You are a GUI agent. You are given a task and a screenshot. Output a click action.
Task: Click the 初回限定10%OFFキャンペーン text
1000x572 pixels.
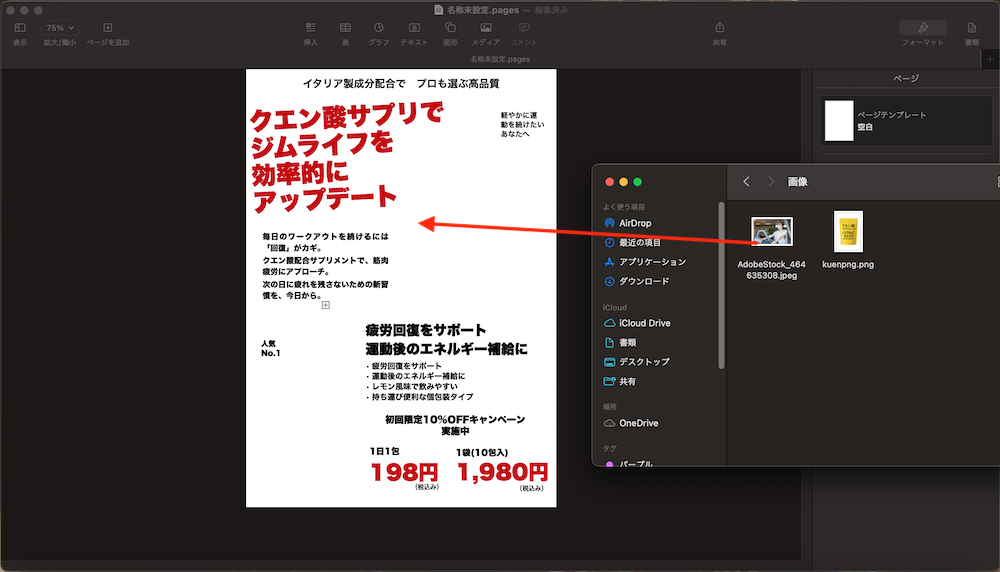(455, 420)
